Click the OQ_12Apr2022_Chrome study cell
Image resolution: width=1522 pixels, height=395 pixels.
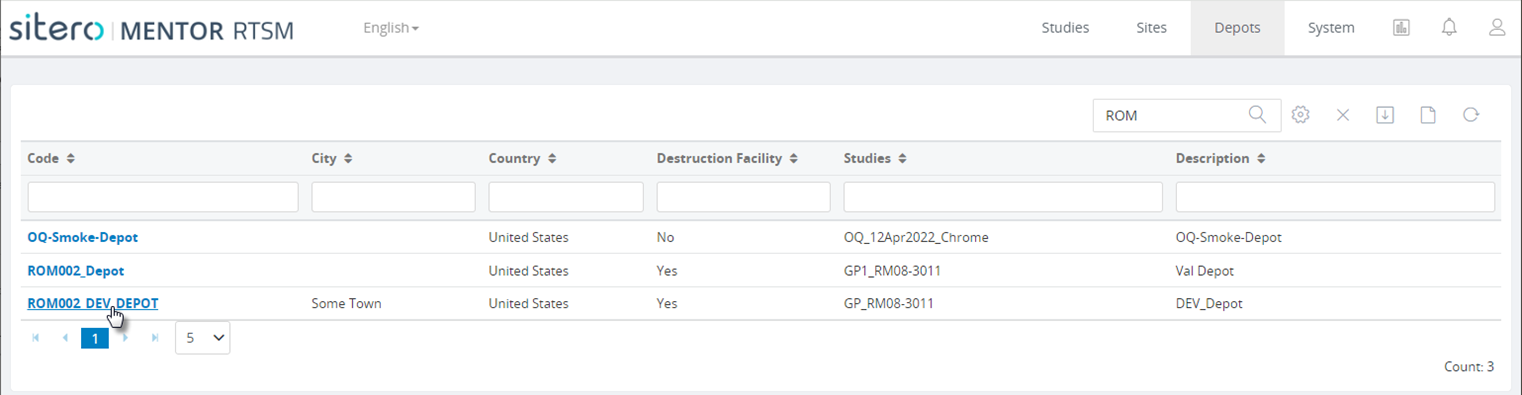916,237
